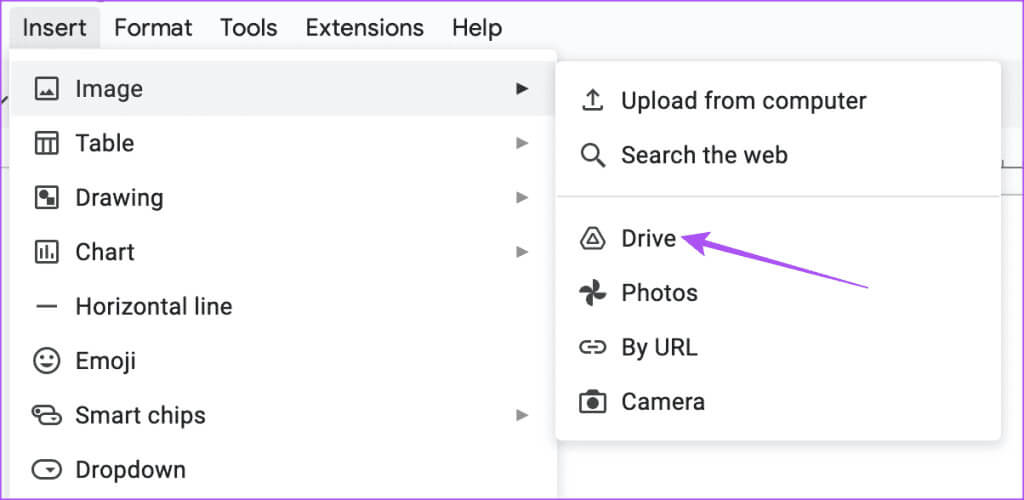Open the Extensions menu
1024x500 pixels.
click(x=364, y=27)
